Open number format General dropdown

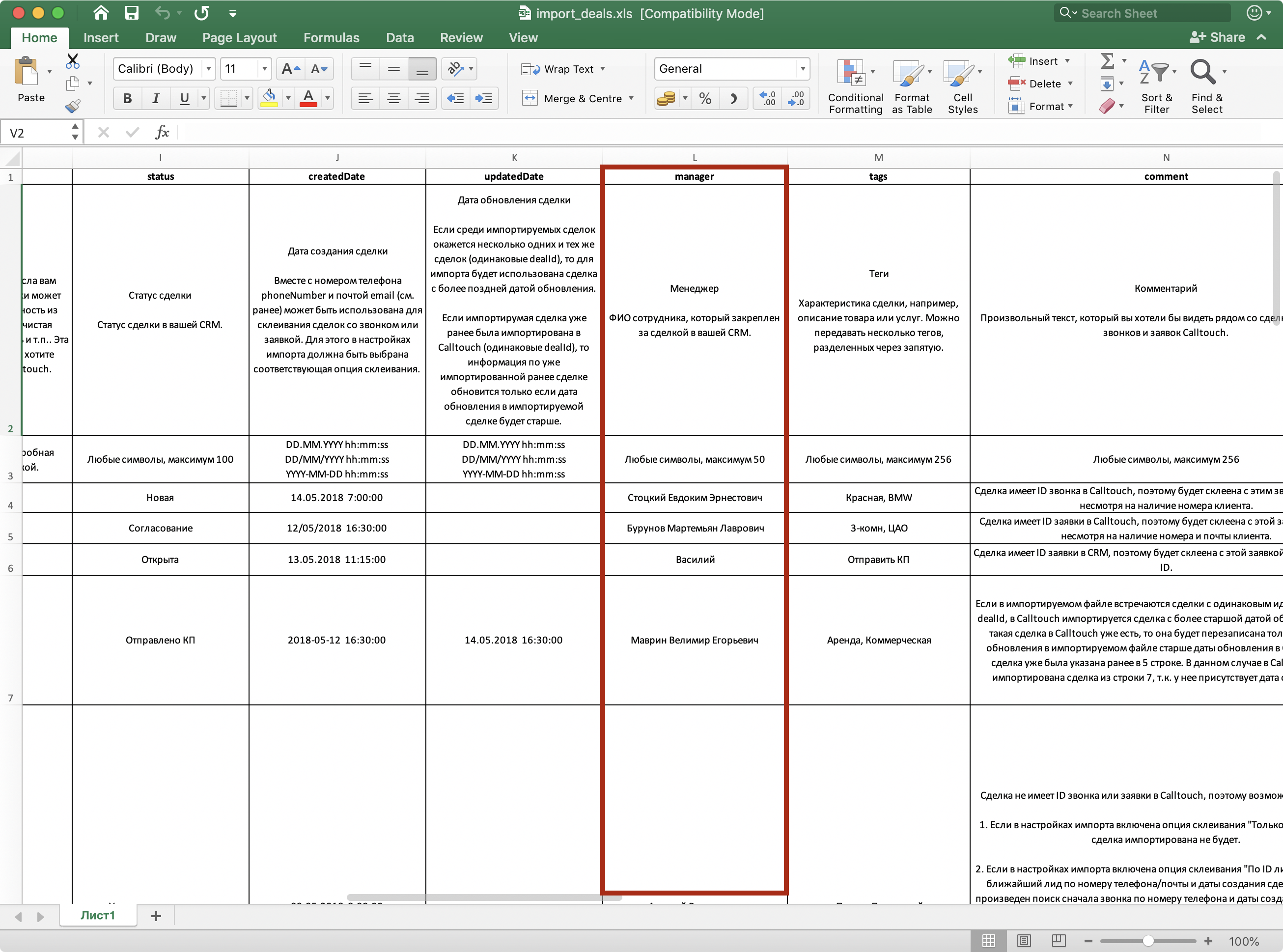pos(803,69)
